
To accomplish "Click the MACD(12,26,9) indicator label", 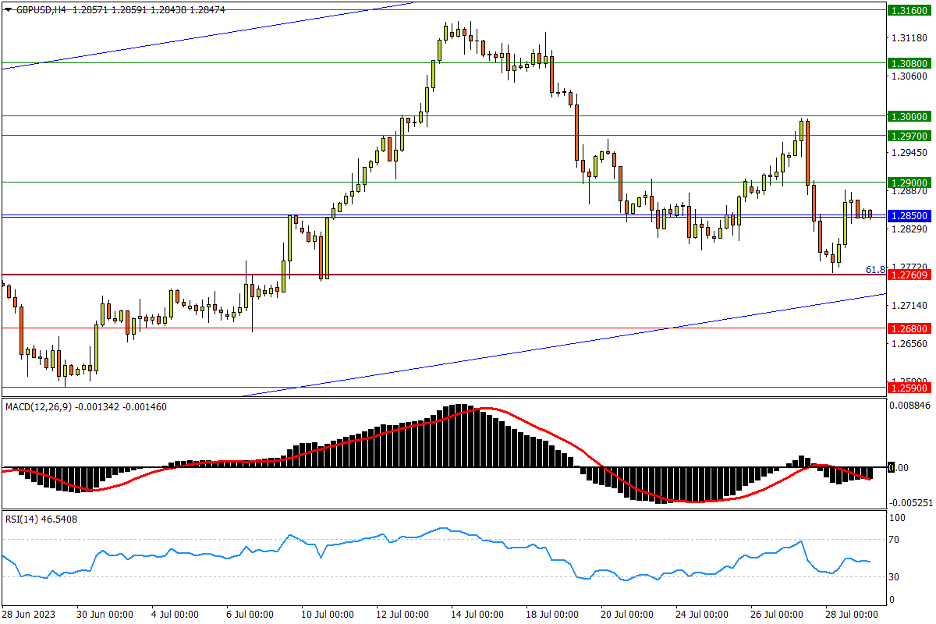I will click(42, 406).
